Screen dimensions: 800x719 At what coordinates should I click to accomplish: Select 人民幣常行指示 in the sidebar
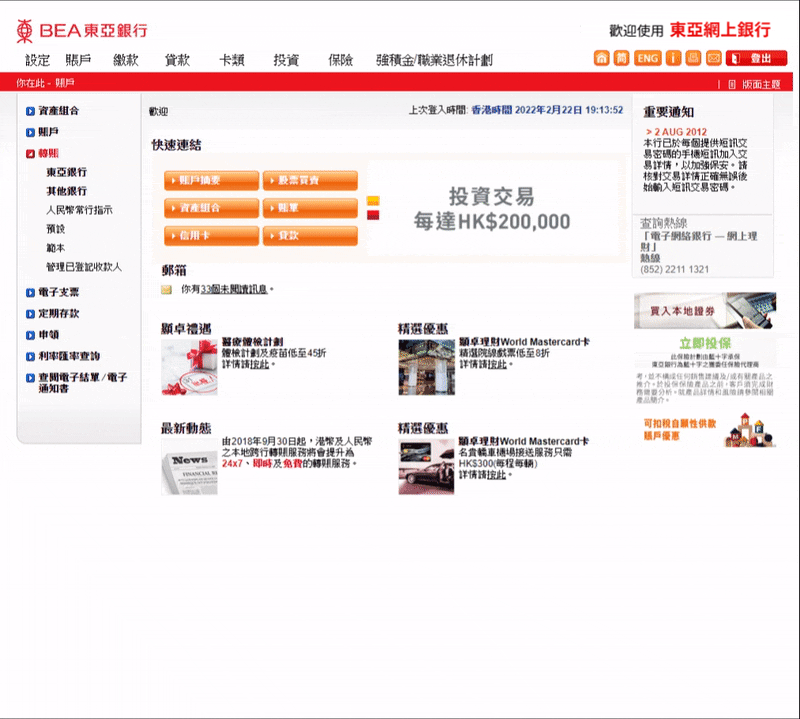pos(79,210)
